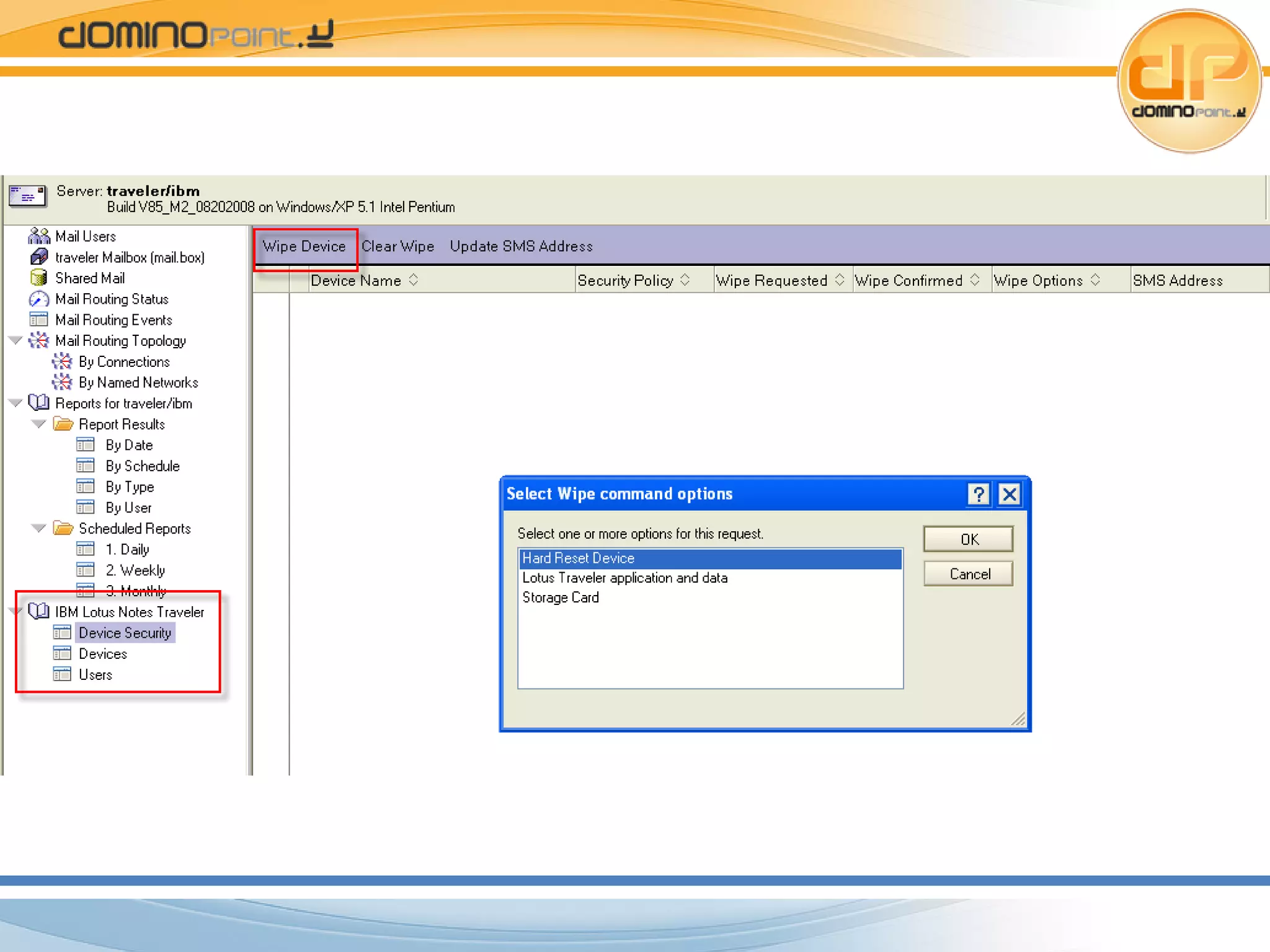Click the Clear Wipe action

(397, 246)
